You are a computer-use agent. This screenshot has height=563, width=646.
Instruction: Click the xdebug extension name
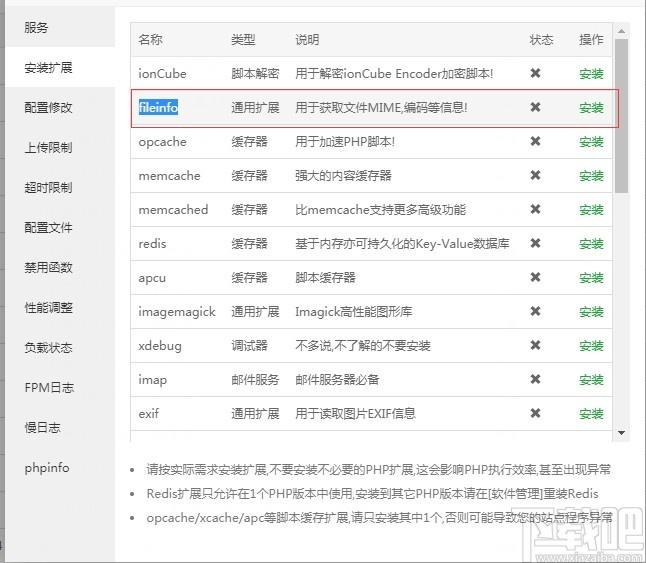tap(160, 346)
